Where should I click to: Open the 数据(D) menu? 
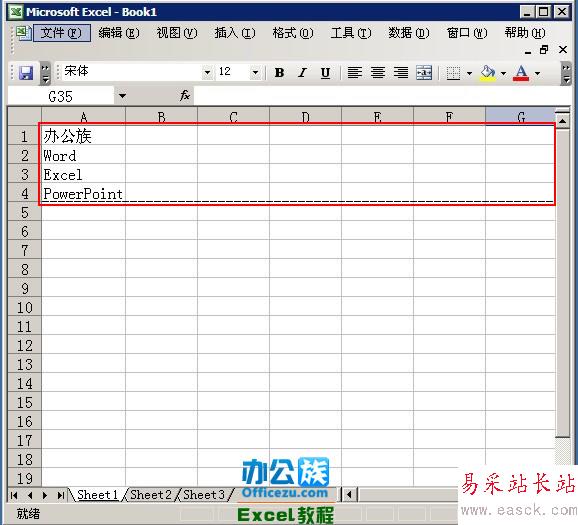[408, 33]
